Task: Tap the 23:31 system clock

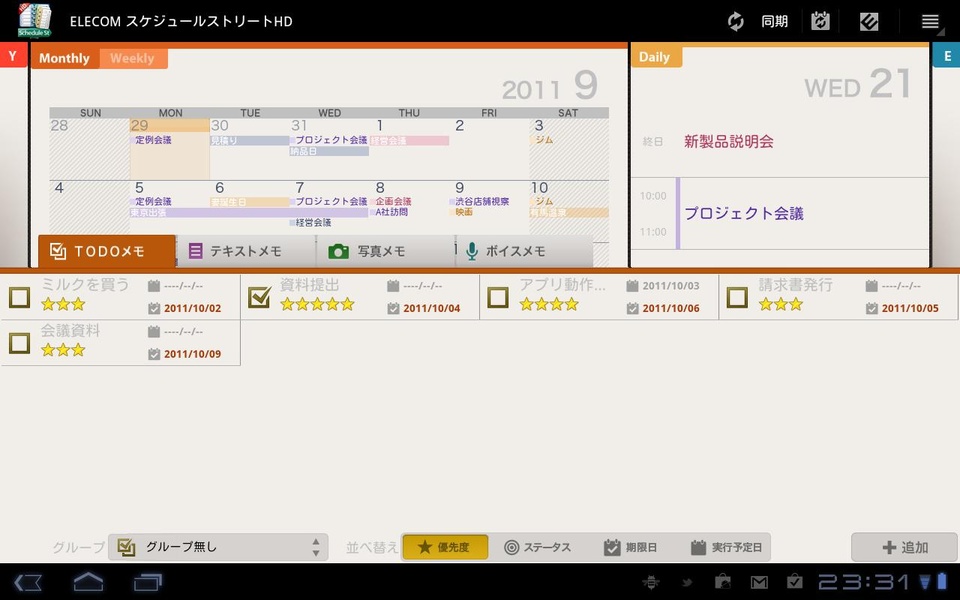Action: point(864,582)
